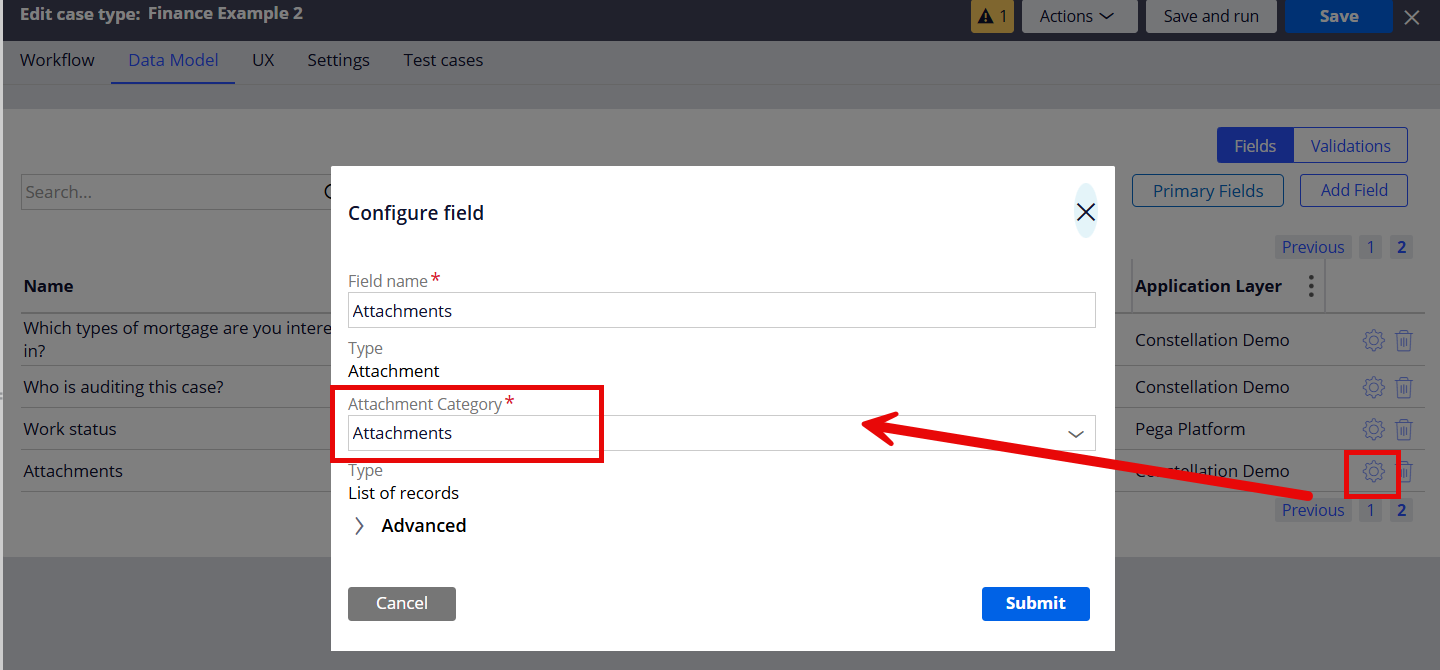Click the trash icon beside Work status

1404,429
